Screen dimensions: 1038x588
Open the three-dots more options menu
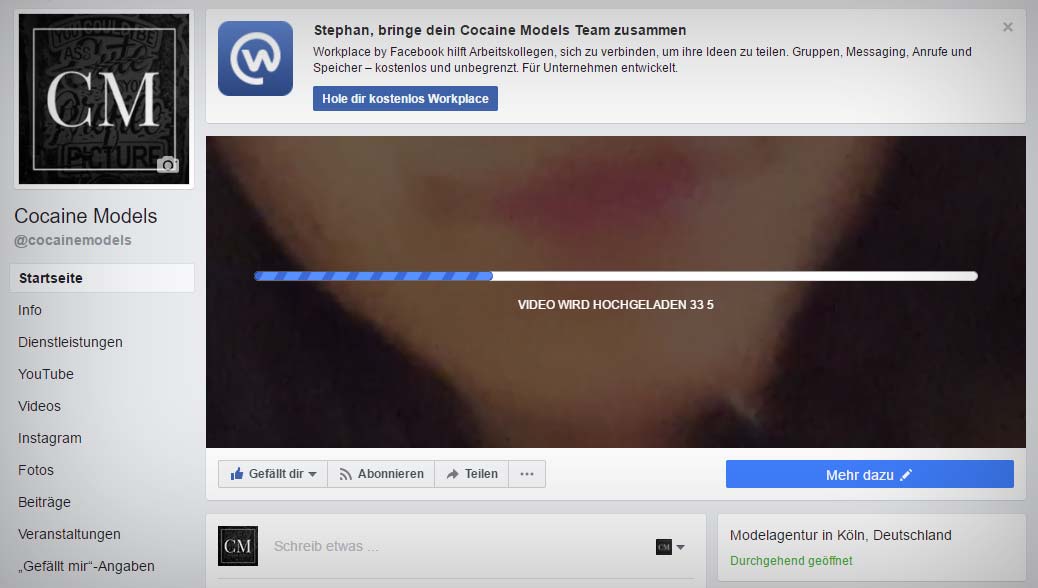pyautogui.click(x=527, y=474)
